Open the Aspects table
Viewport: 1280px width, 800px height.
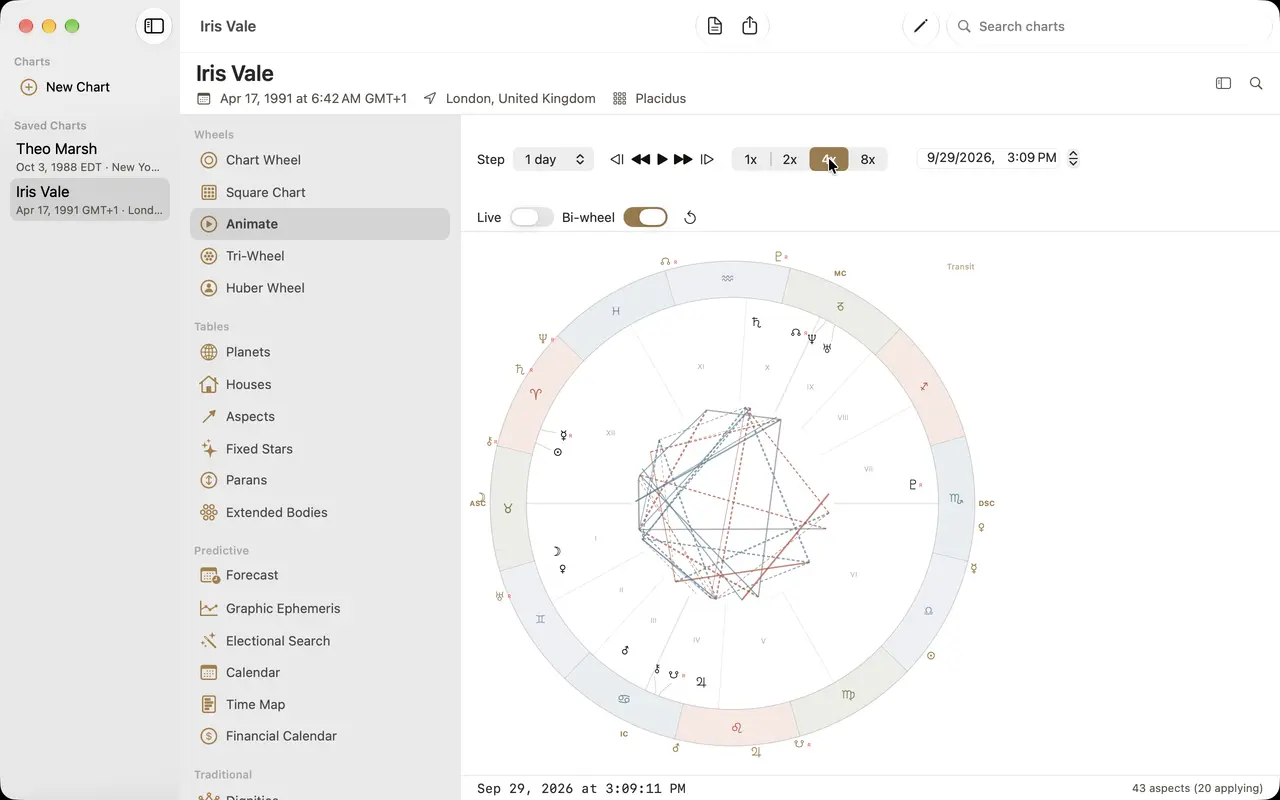(320, 416)
